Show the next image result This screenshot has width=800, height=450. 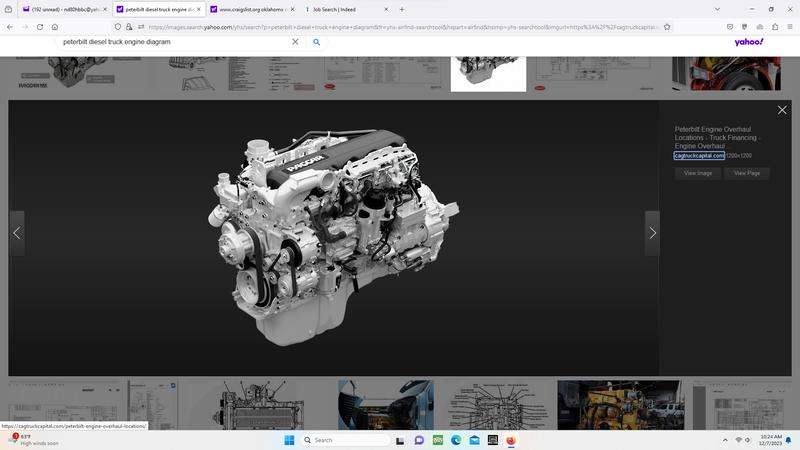point(652,233)
